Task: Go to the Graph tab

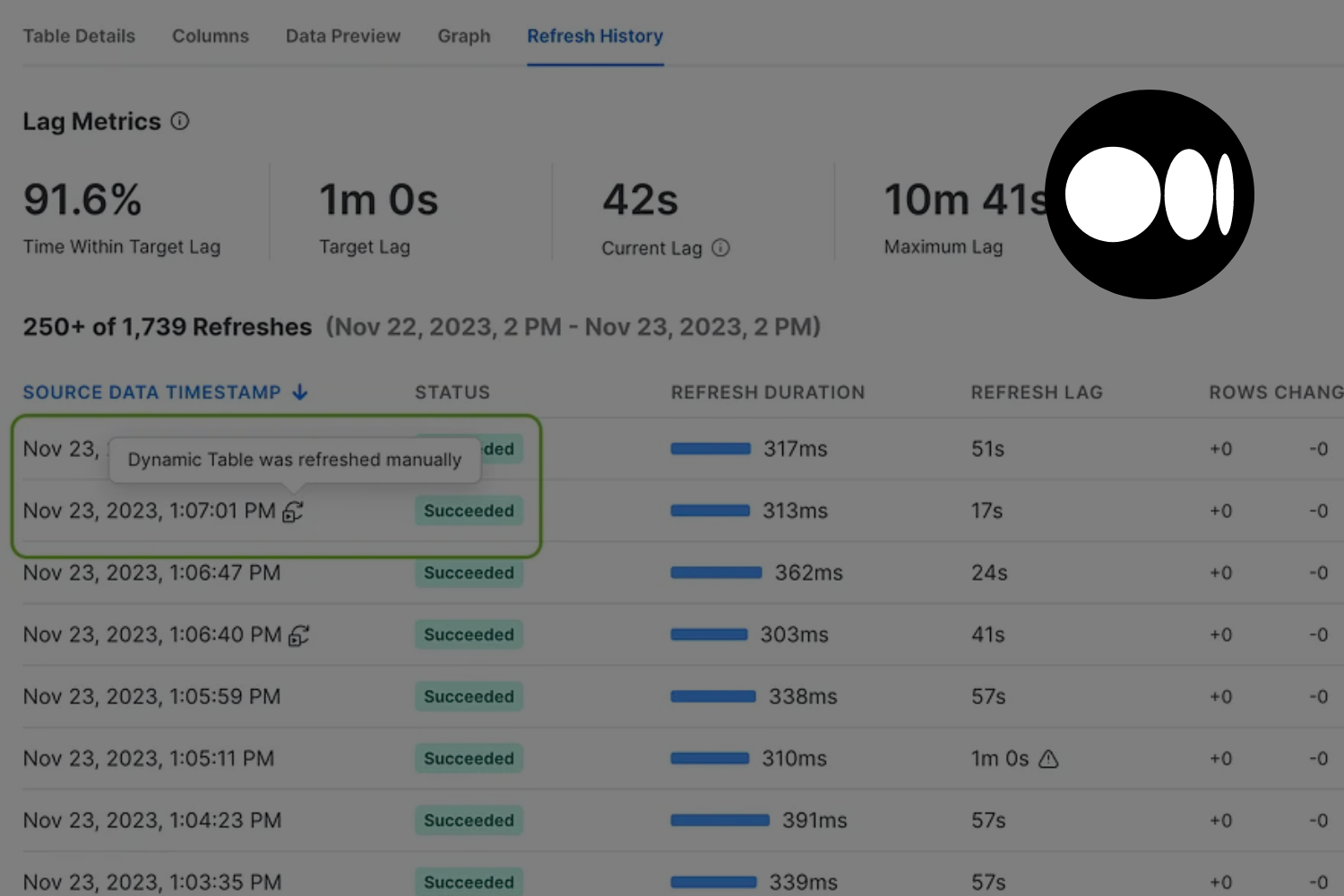Action: click(464, 36)
